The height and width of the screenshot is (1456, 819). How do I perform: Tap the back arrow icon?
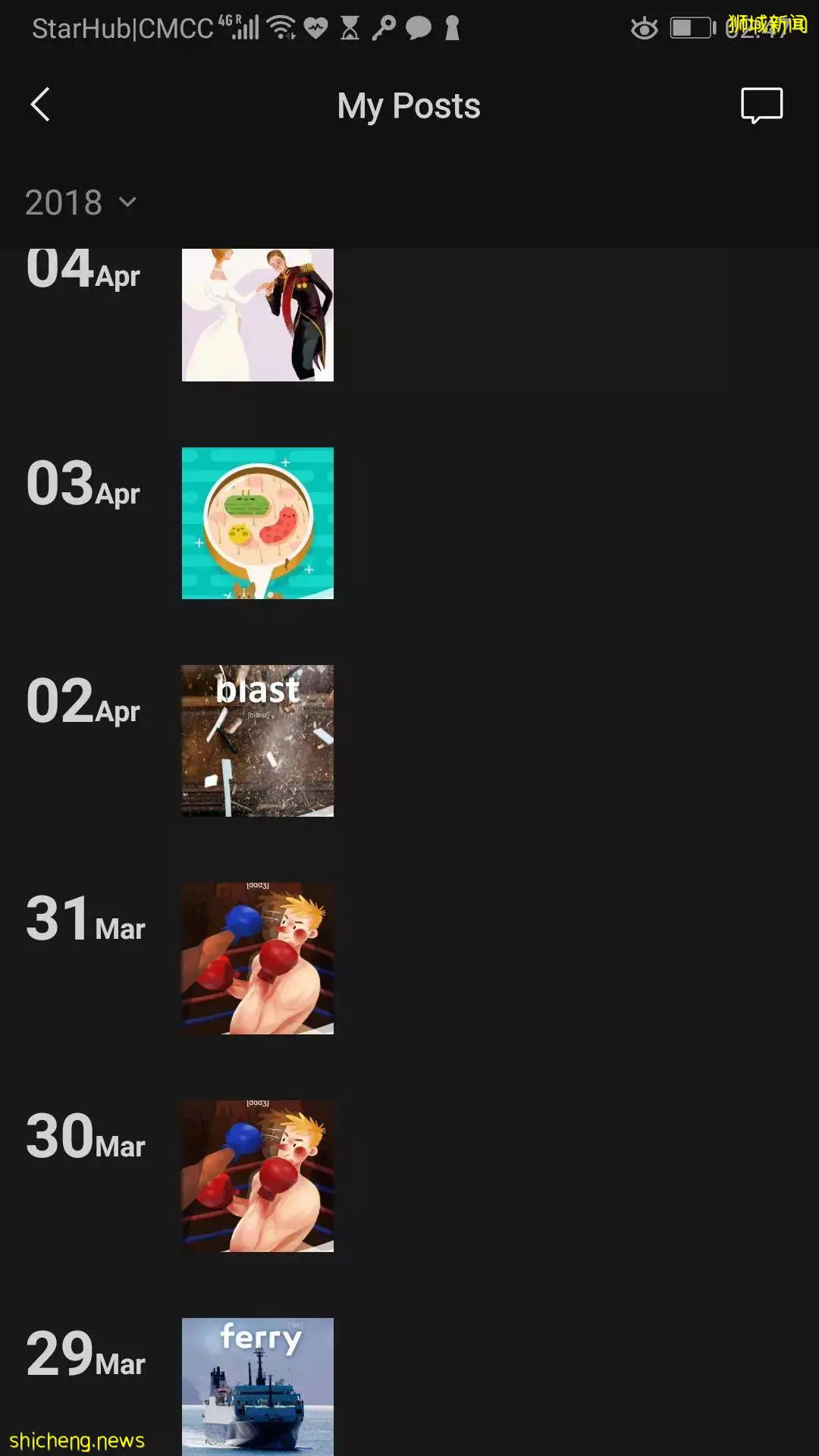coord(40,105)
